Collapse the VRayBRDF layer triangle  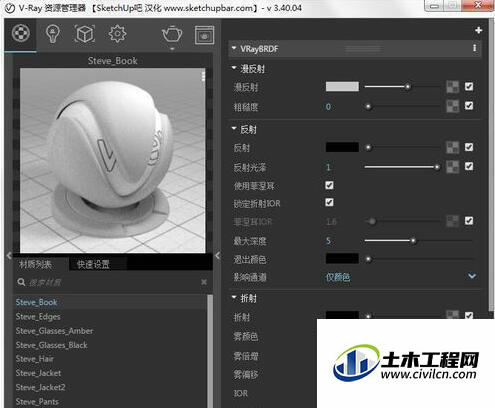(234, 48)
